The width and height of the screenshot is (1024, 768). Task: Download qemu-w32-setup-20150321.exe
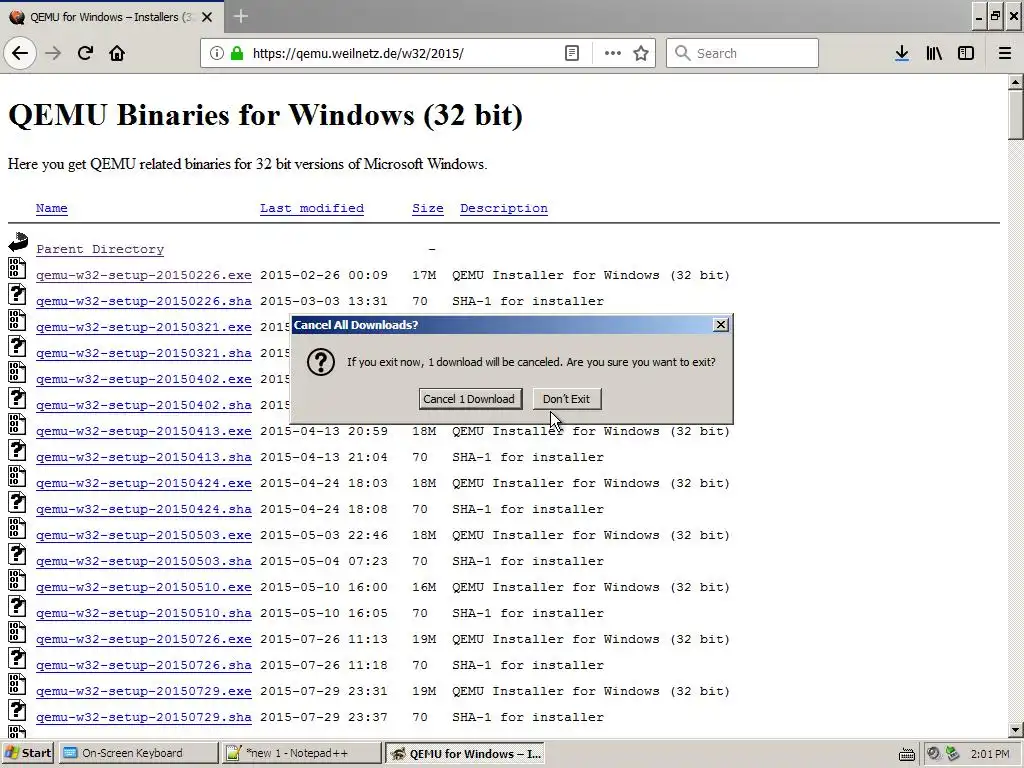pyautogui.click(x=144, y=327)
